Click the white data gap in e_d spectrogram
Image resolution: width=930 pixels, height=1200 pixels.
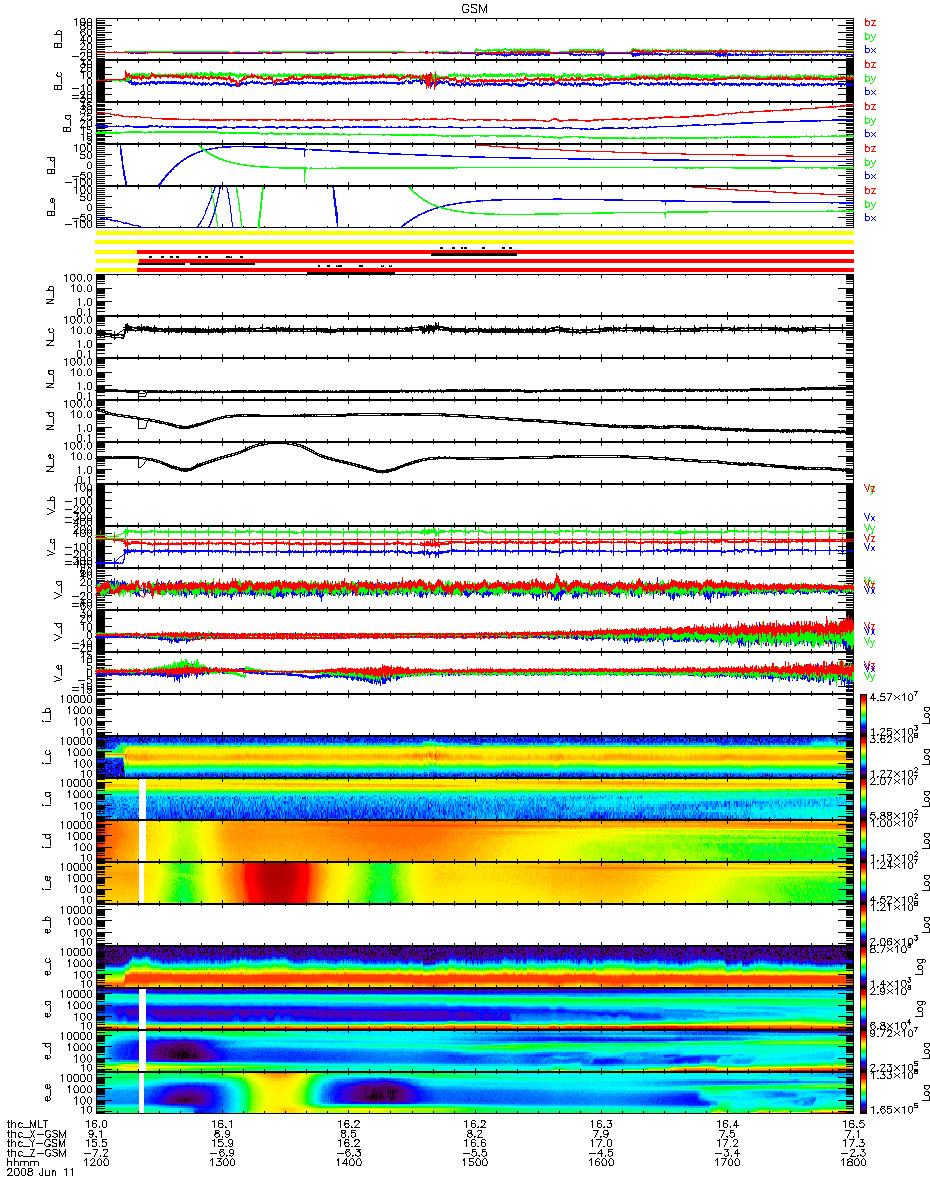tap(142, 1050)
